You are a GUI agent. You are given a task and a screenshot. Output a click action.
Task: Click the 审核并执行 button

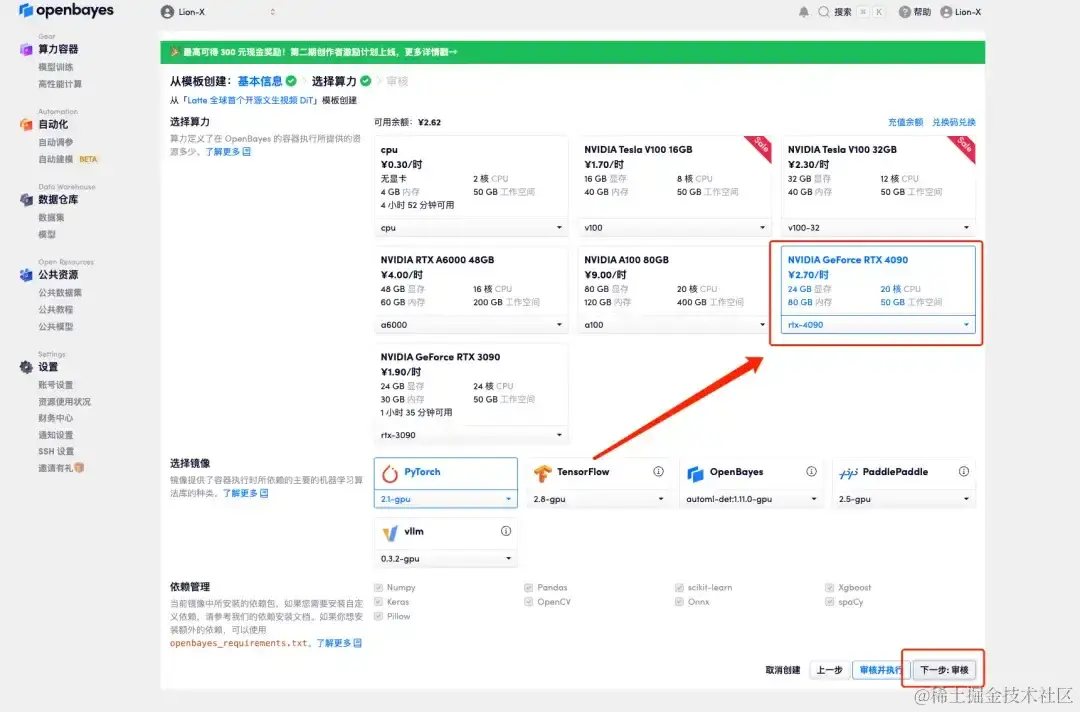pos(881,670)
